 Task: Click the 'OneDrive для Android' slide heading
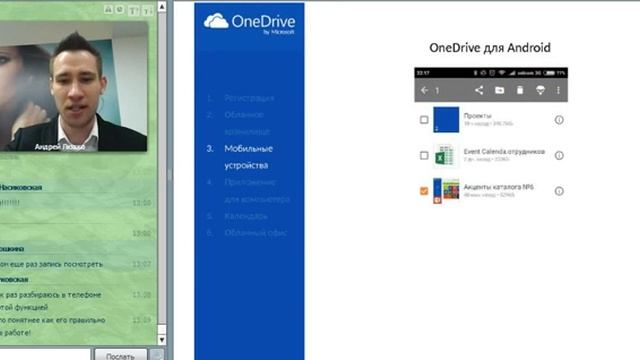click(490, 48)
